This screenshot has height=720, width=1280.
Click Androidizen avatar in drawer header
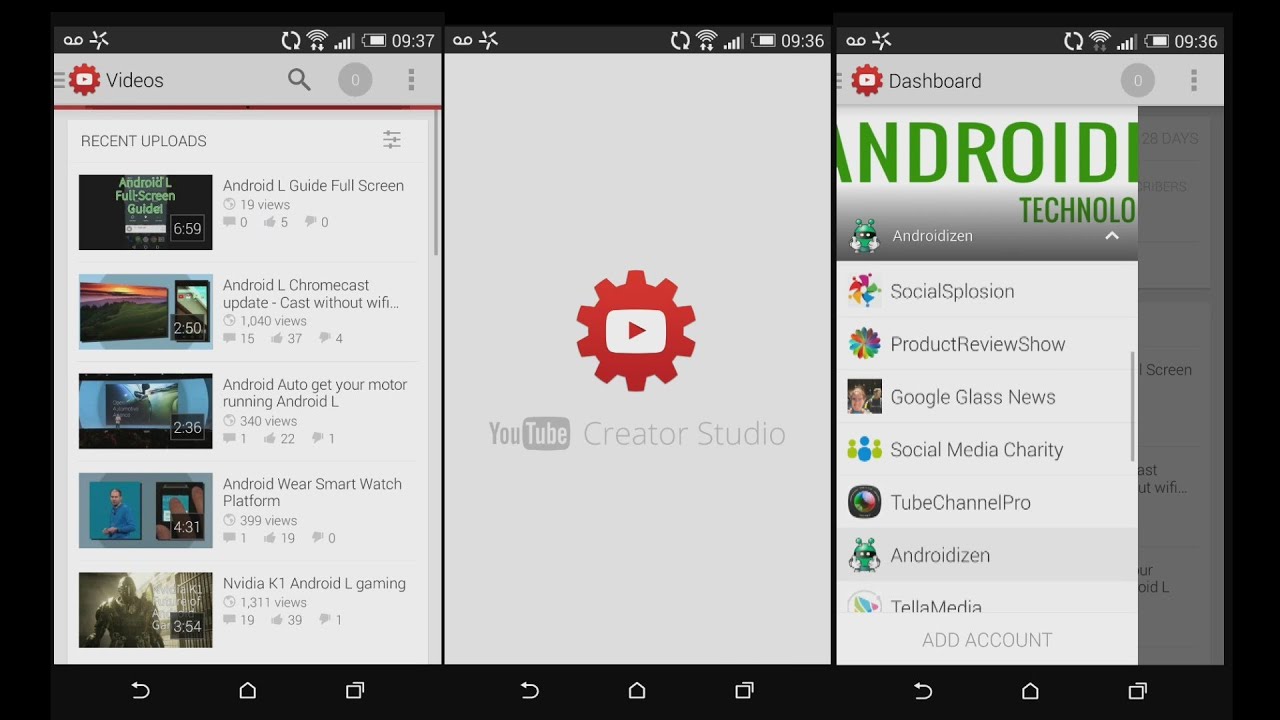tap(864, 236)
